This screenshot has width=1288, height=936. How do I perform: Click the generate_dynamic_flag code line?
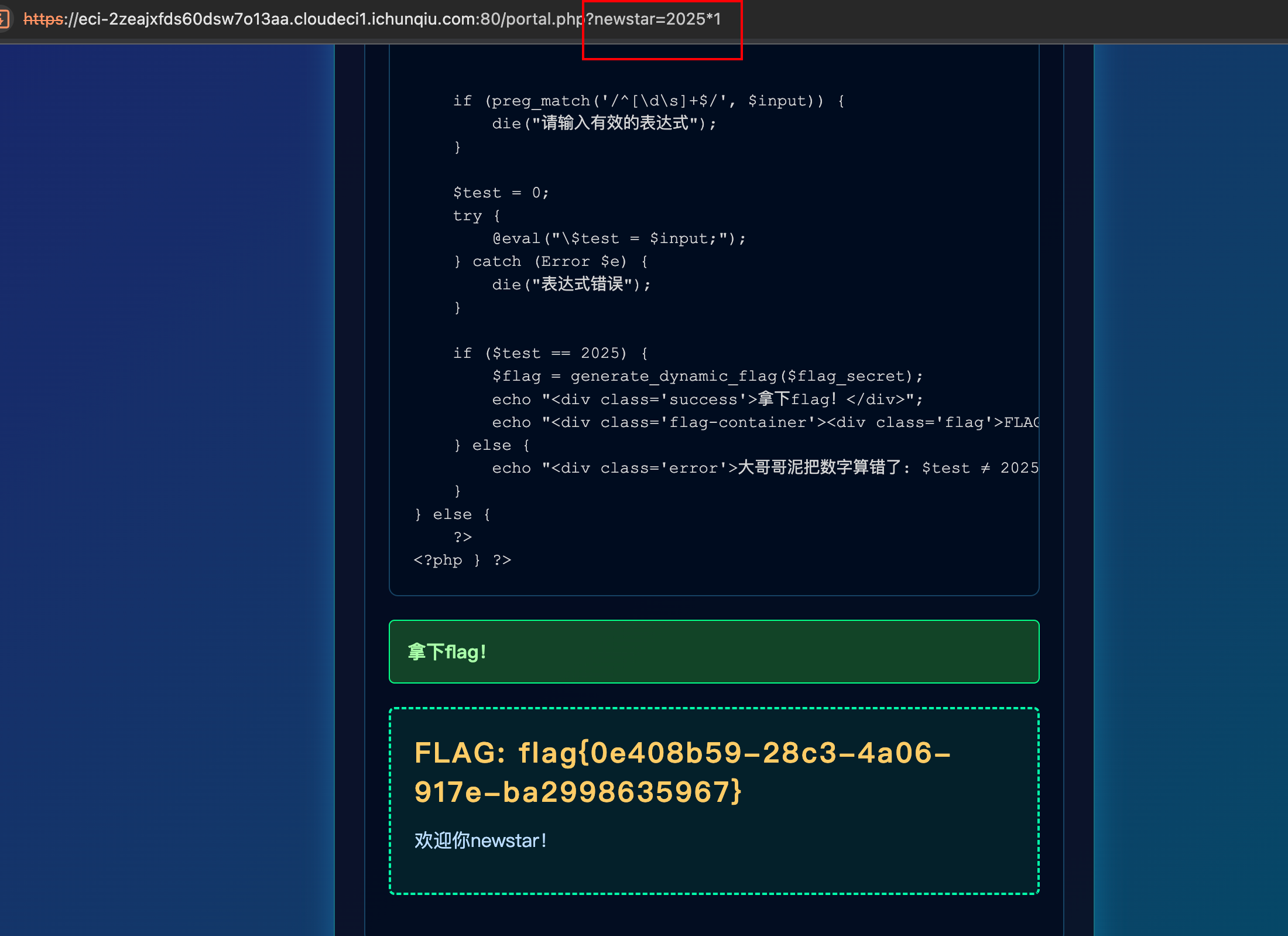click(707, 376)
